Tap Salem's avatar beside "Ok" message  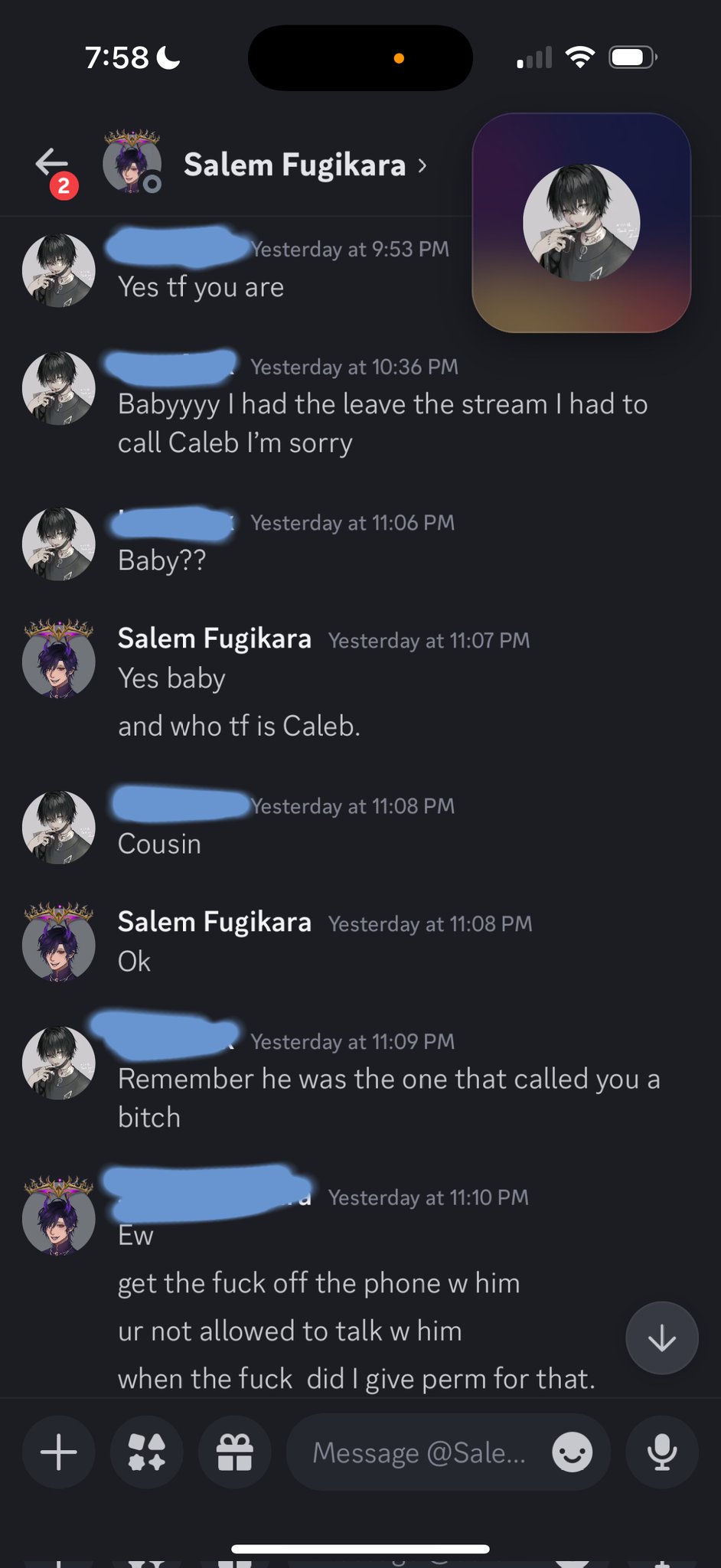click(59, 944)
